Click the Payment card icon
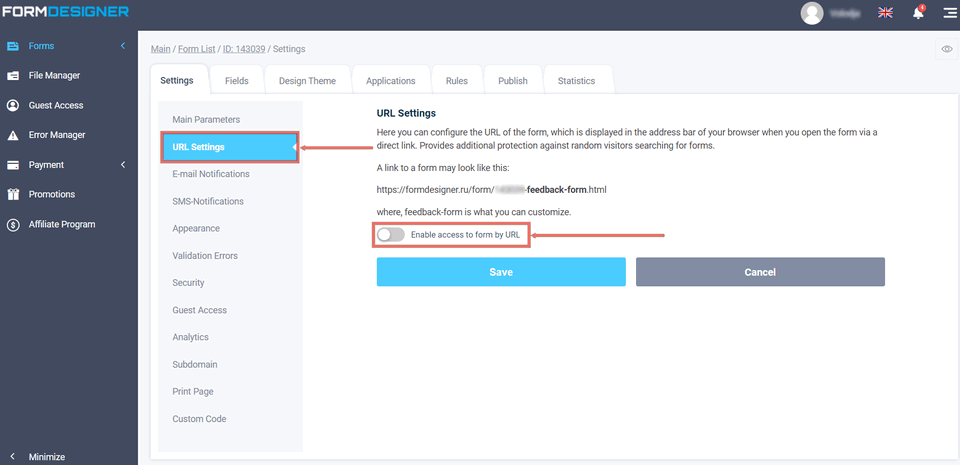This screenshot has height=465, width=960. point(13,165)
